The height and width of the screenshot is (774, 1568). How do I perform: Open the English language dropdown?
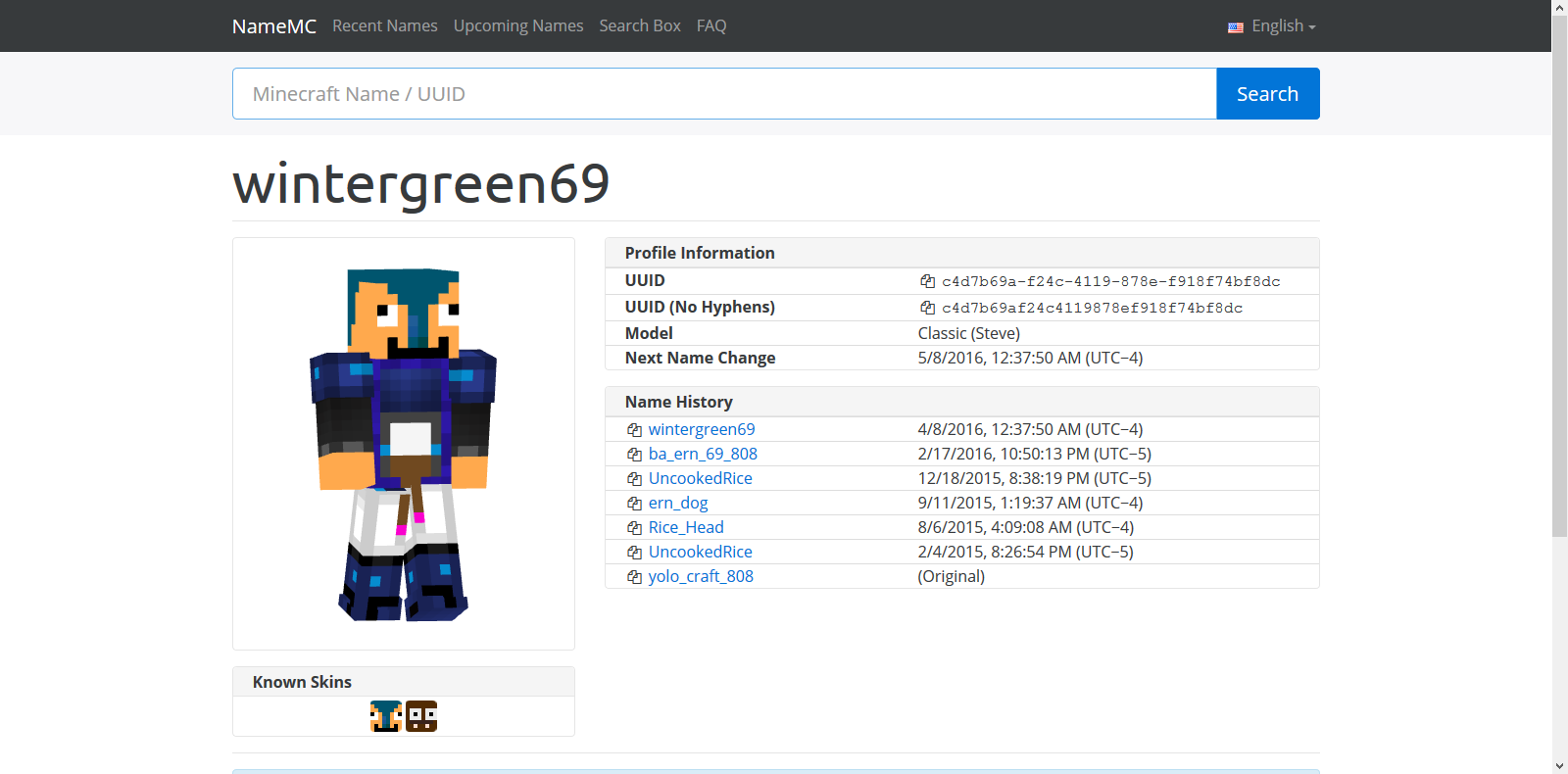[1272, 26]
